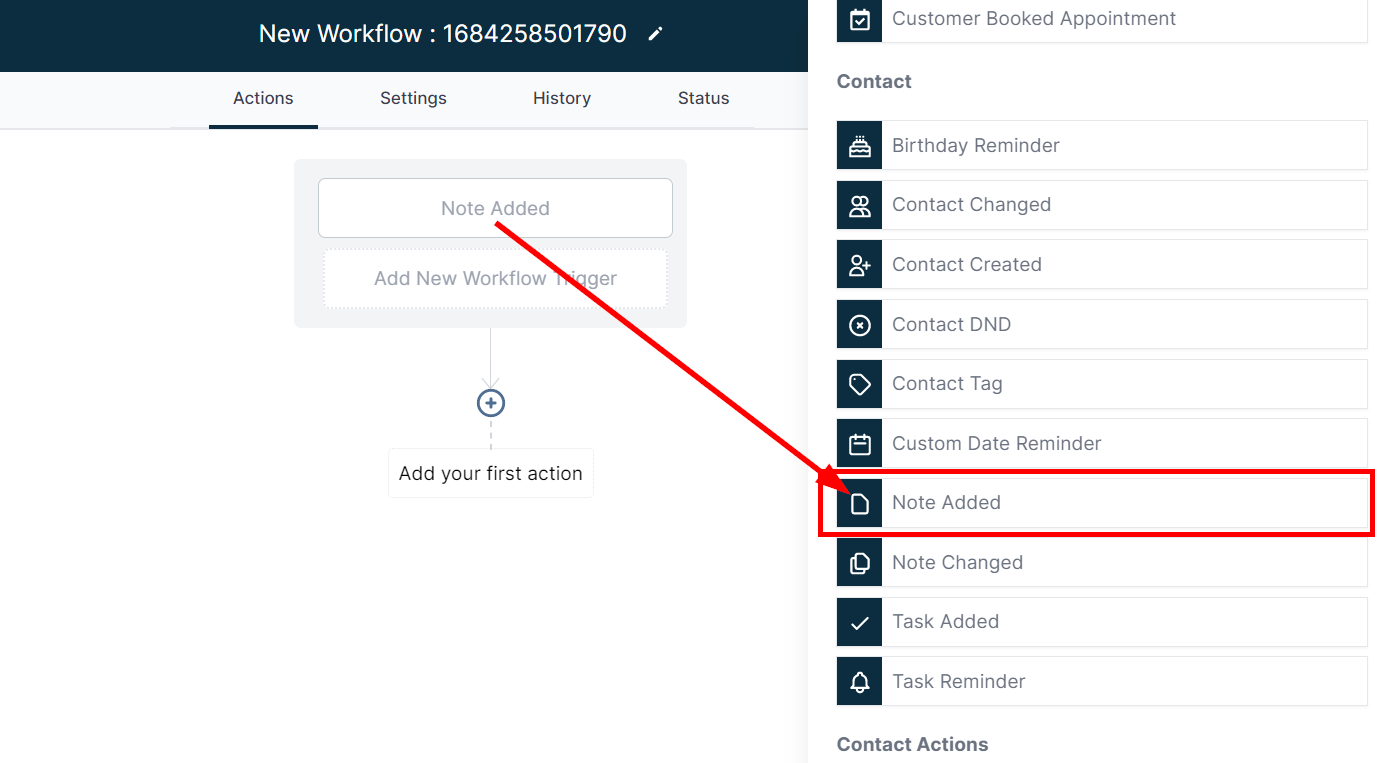Click the pencil icon to rename workflow
Screen dimensions: 1391x763
[655, 34]
